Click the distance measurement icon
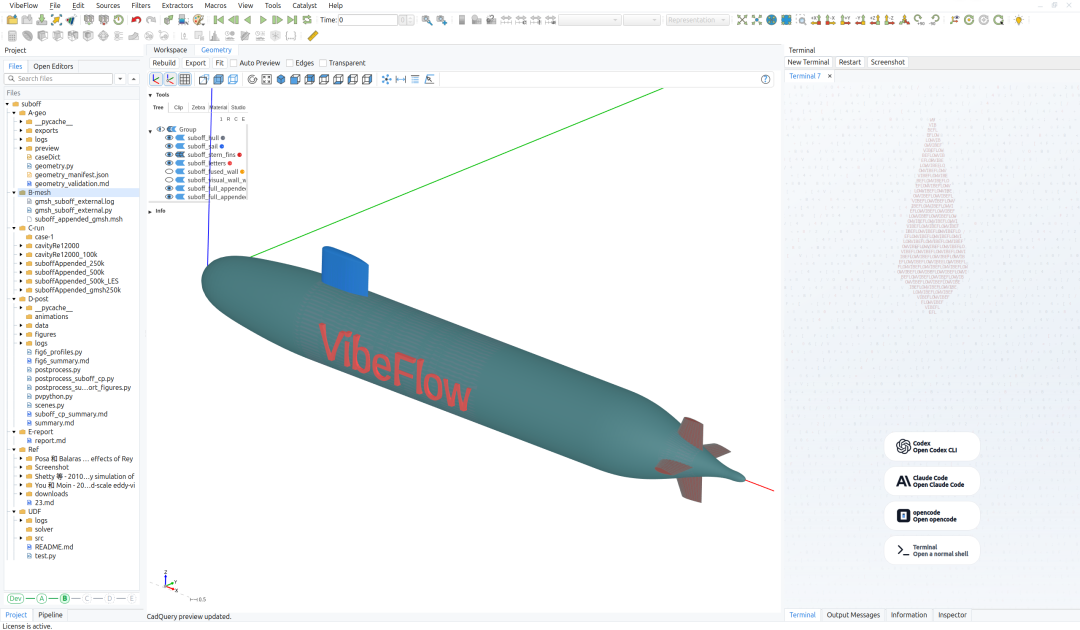This screenshot has width=1080, height=630. click(401, 79)
